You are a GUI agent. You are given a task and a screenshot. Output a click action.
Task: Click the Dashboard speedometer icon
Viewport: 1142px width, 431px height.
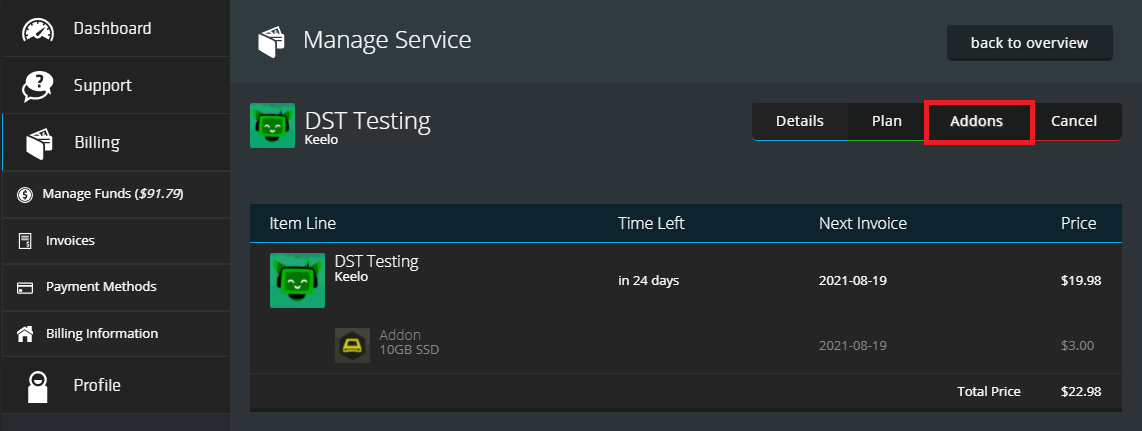(x=38, y=30)
